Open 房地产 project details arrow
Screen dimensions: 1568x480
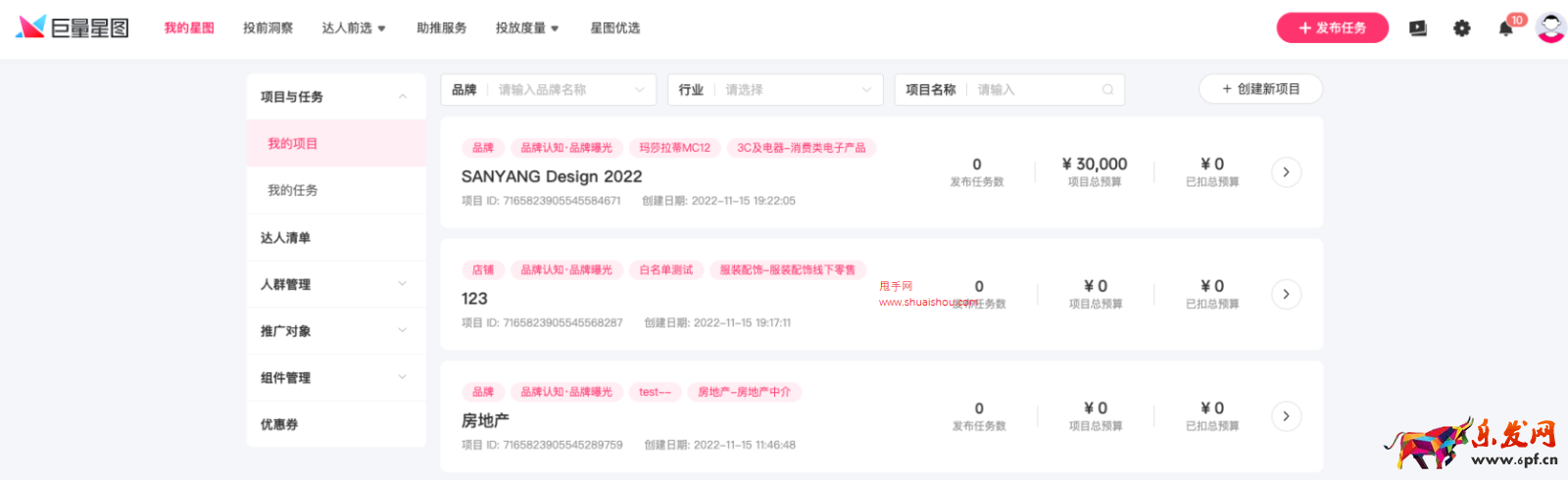(x=1286, y=416)
